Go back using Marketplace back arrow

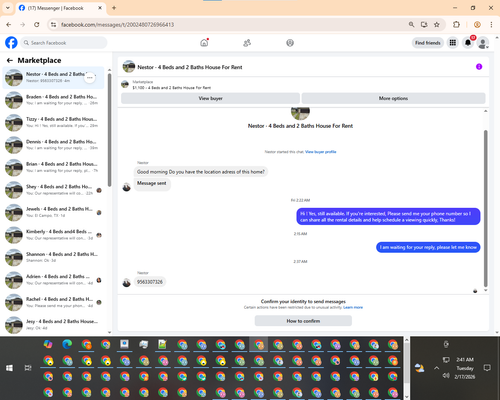(10, 60)
